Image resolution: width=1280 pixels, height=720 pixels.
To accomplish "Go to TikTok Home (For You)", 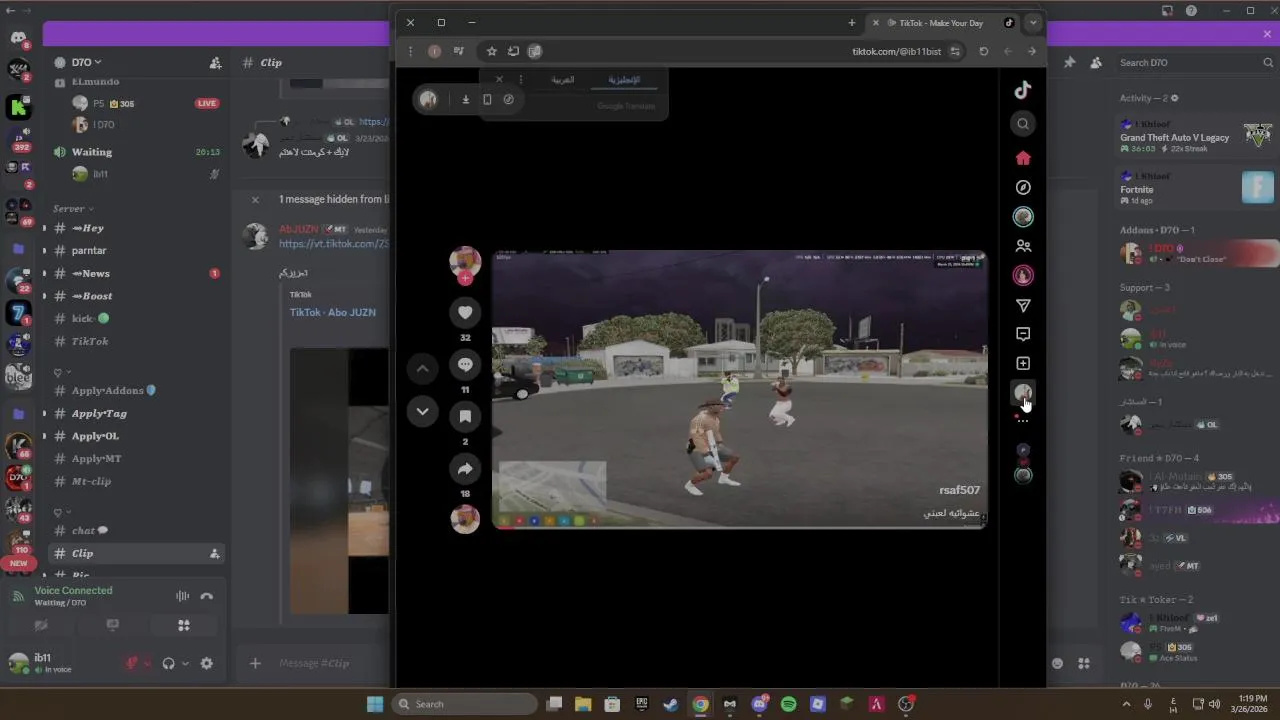I will click(x=1023, y=158).
